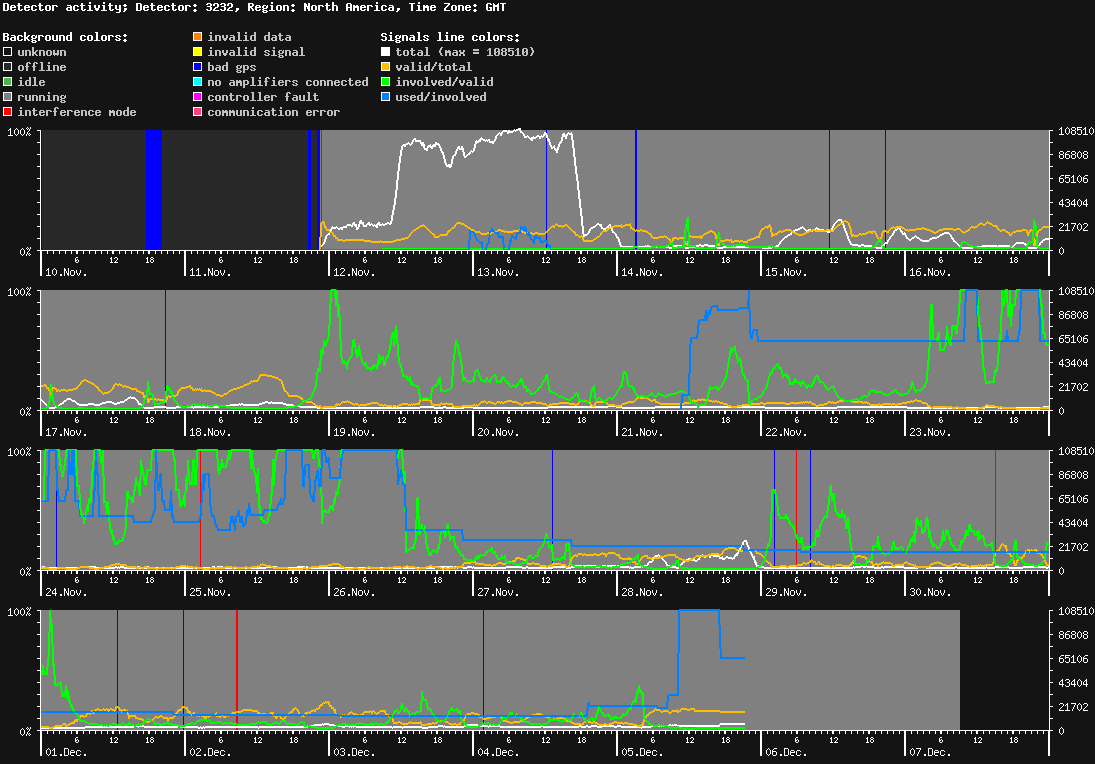Click the "controller fault" magenta legend marker
Image resolution: width=1095 pixels, height=764 pixels.
coord(198,97)
